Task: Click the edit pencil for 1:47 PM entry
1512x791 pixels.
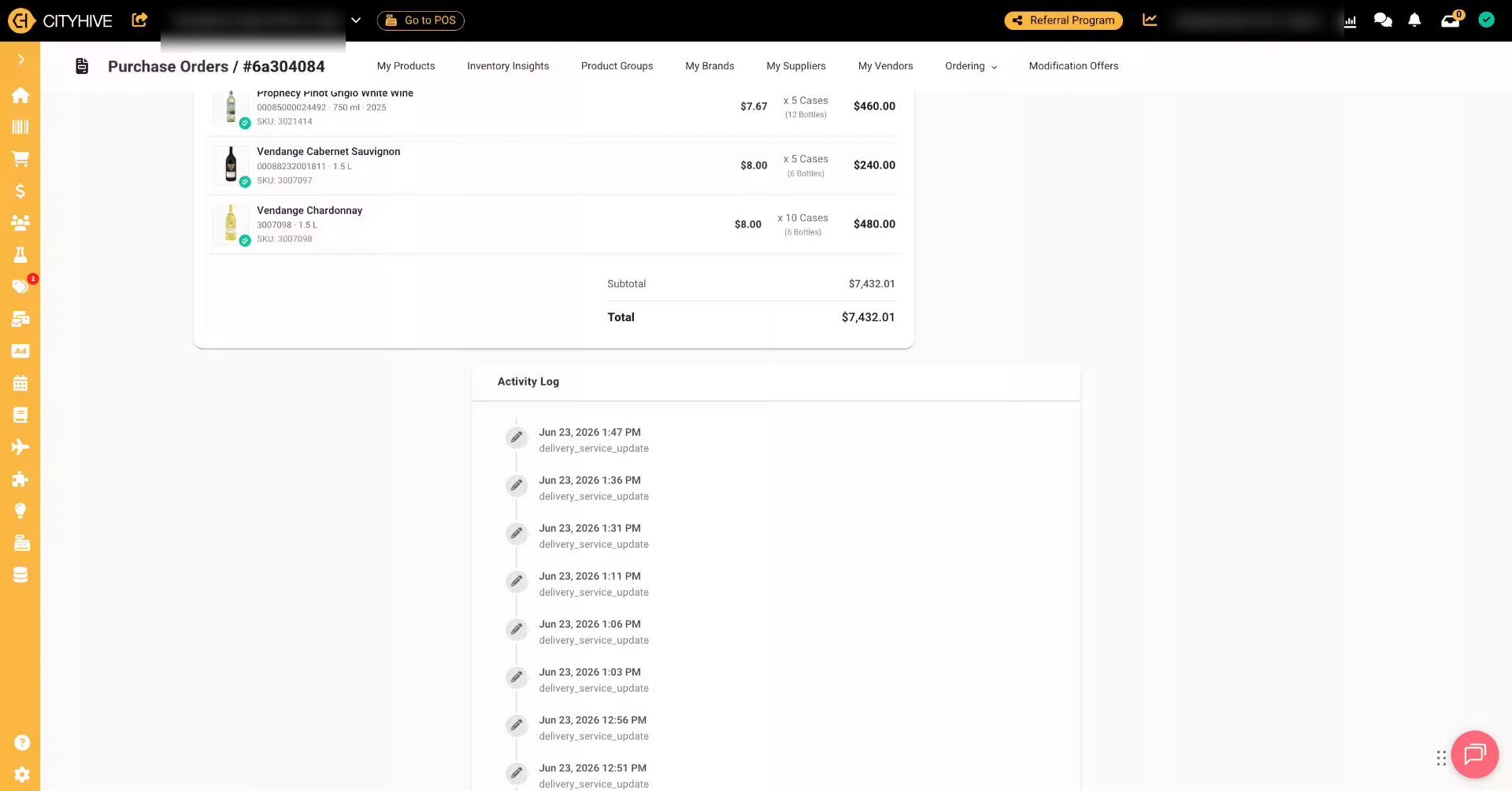Action: [x=517, y=438]
